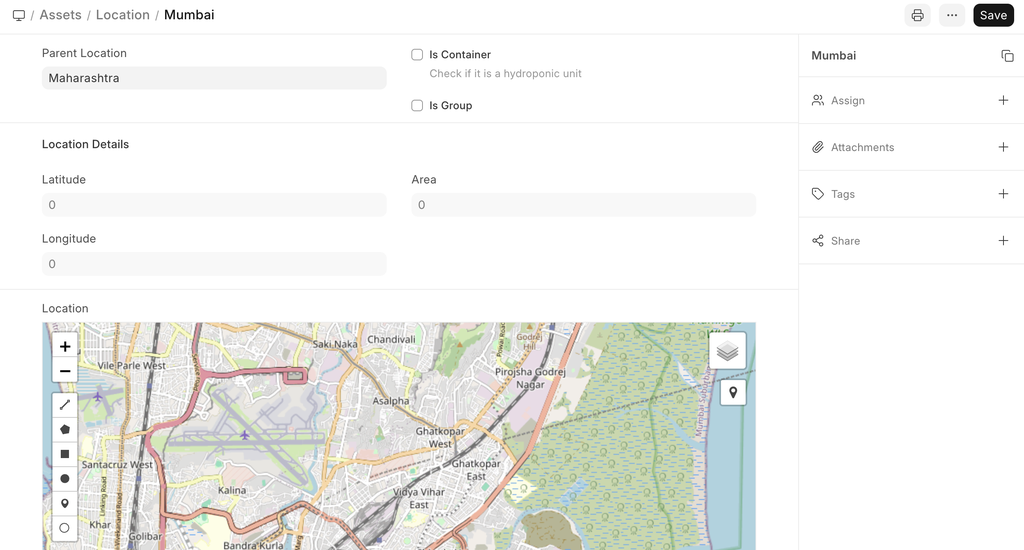Image resolution: width=1024 pixels, height=550 pixels.
Task: Select the draw marker tool
Action: pos(65,504)
